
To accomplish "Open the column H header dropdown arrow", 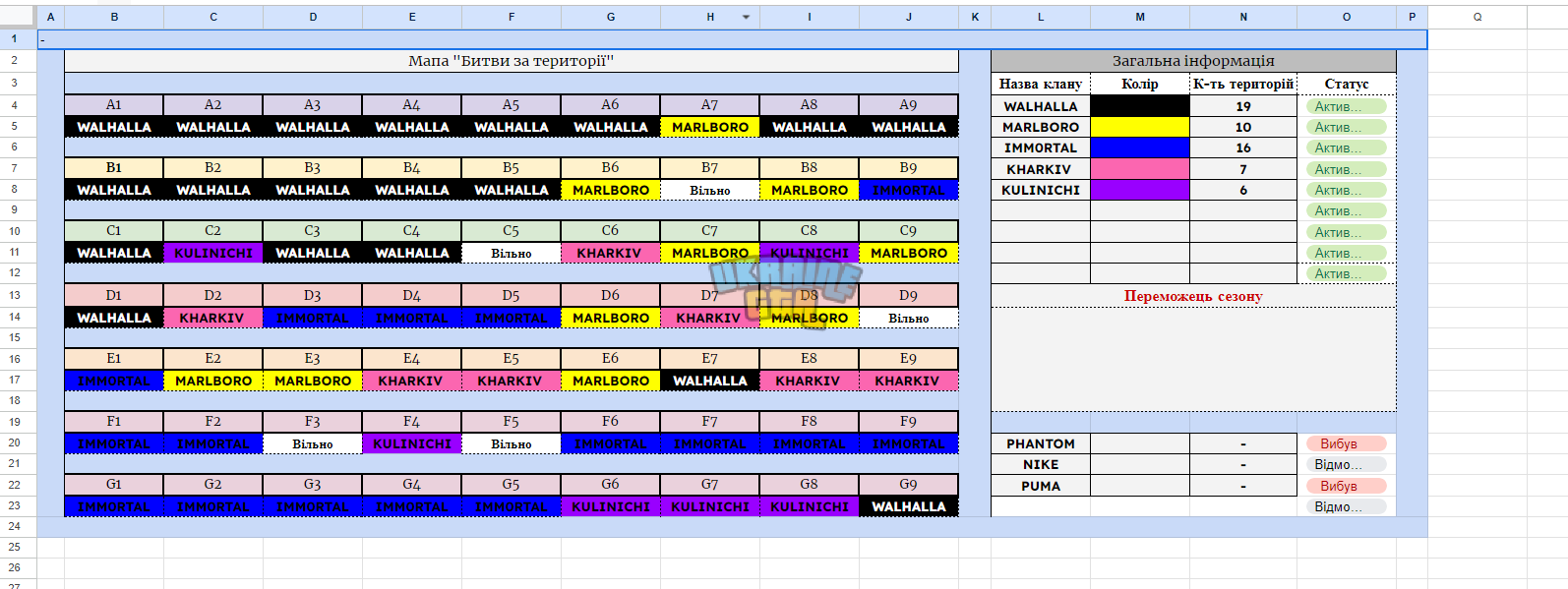I will pyautogui.click(x=746, y=18).
